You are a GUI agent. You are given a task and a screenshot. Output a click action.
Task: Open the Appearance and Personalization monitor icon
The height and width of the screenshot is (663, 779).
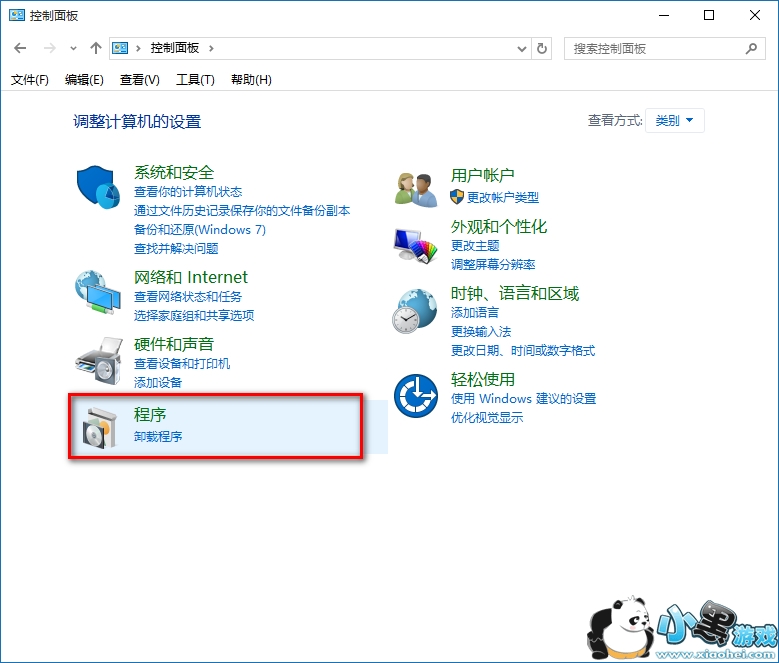click(416, 245)
